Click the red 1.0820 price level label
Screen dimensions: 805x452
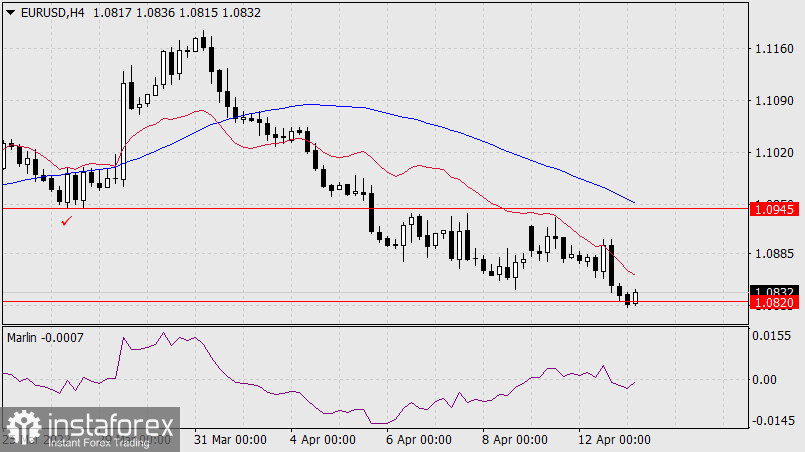click(776, 302)
